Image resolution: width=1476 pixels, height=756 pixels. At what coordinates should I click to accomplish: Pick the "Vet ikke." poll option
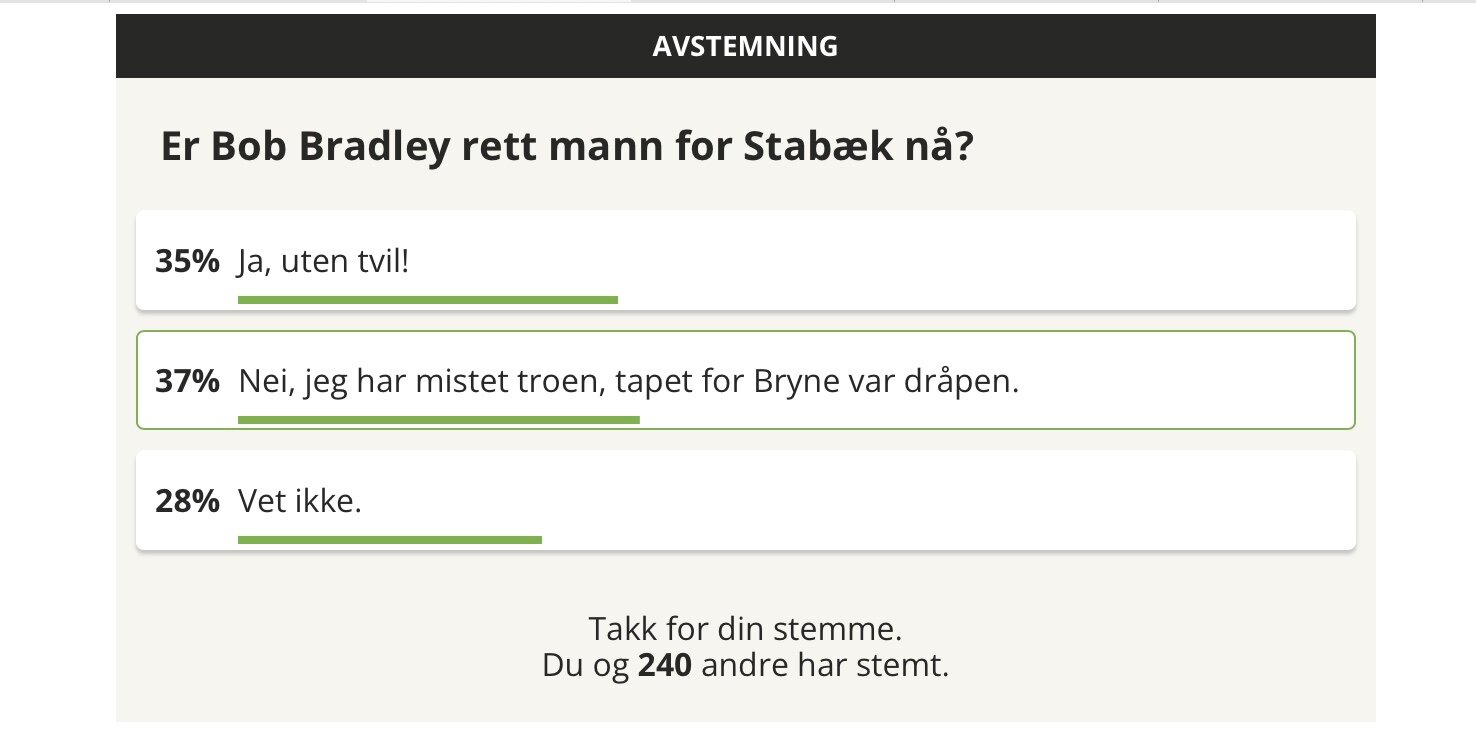tap(745, 500)
